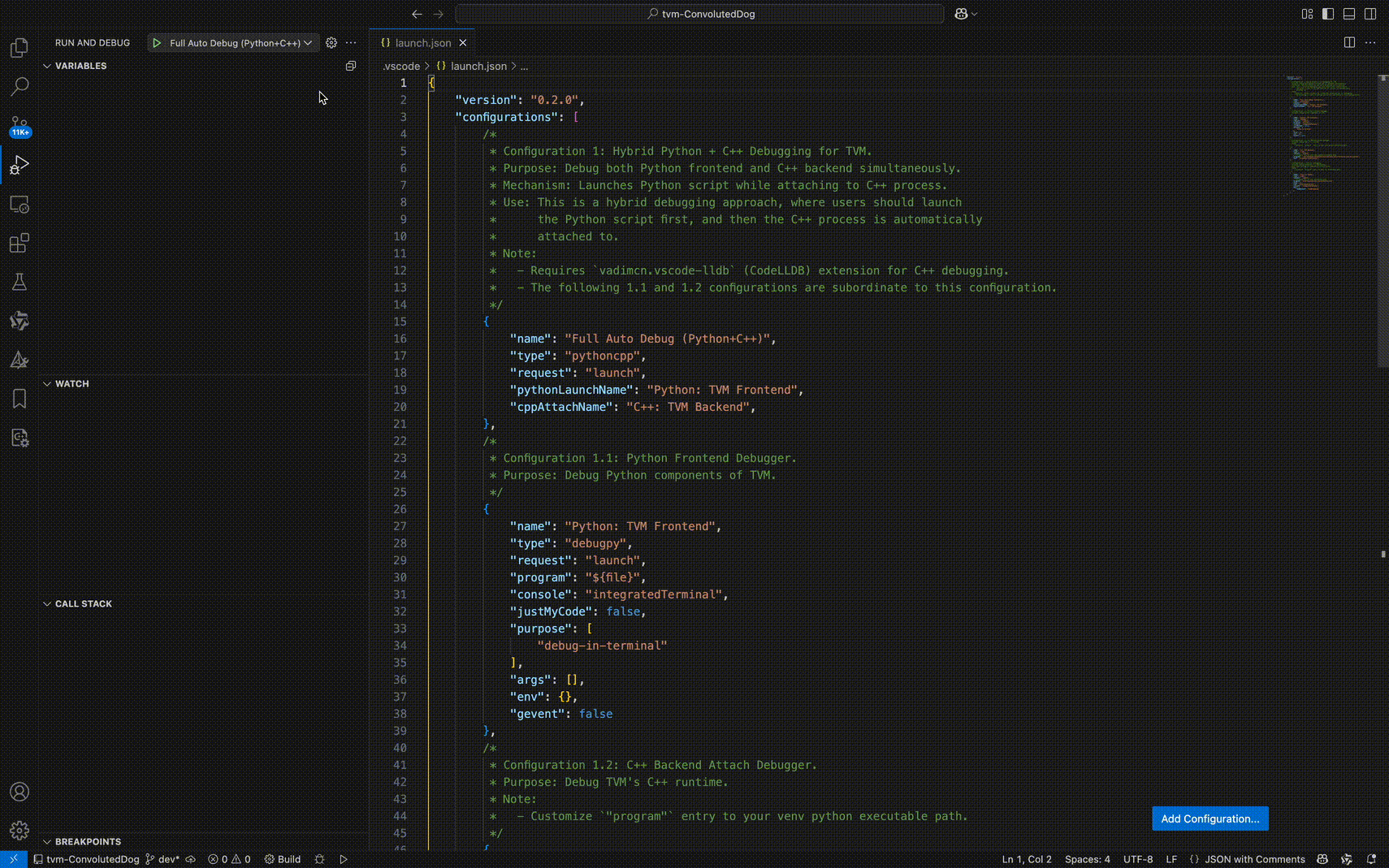Open the Manage gear in activity bar
Viewport: 1389px width, 868px height.
(19, 830)
